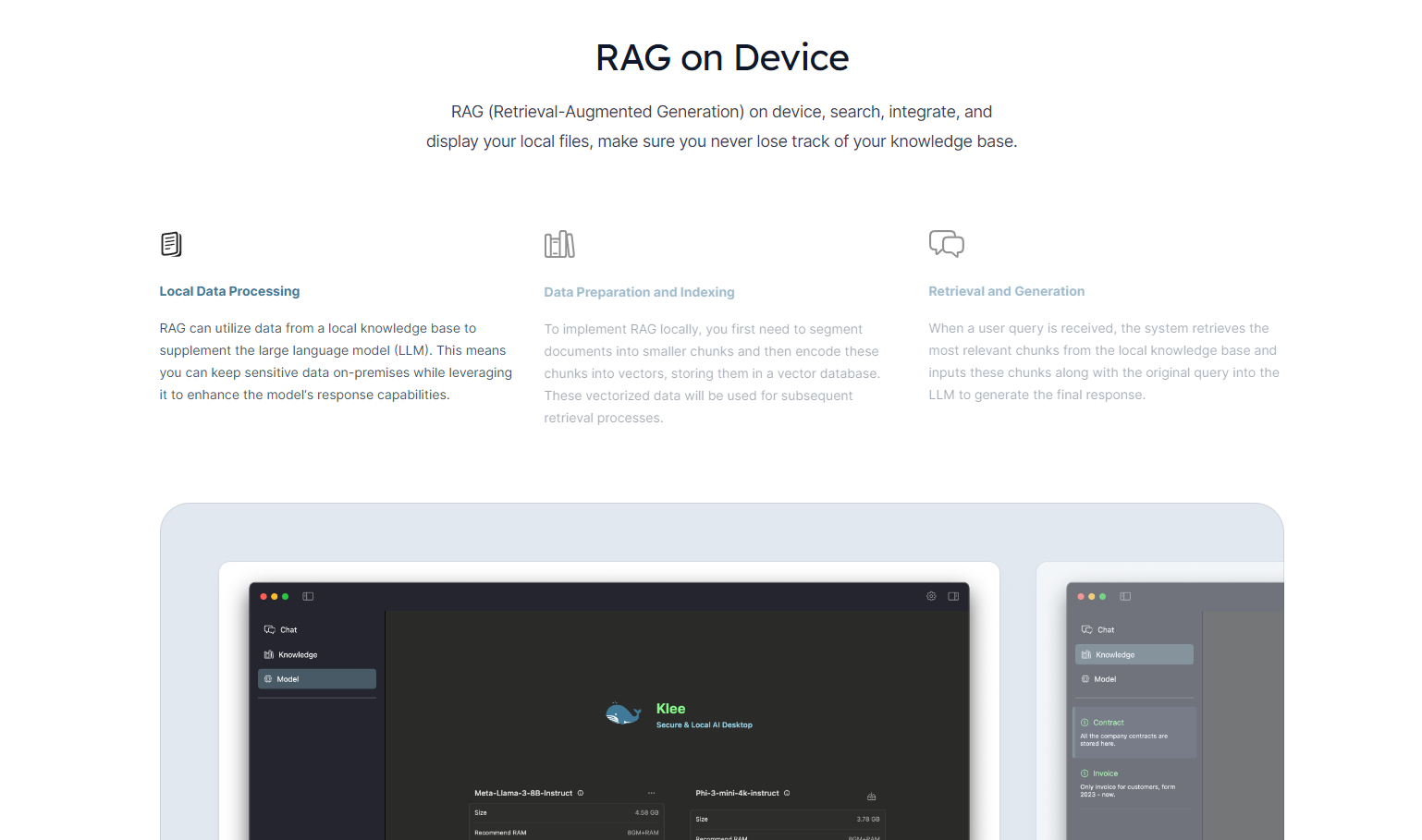Click the Data Preparation books icon
1422x840 pixels.
[559, 244]
